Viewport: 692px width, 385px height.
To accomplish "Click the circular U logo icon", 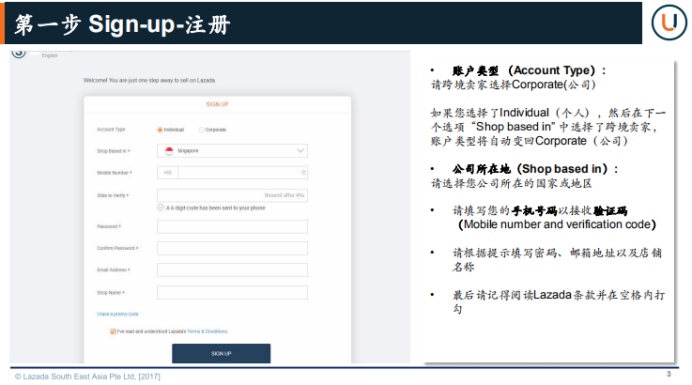I will [x=669, y=22].
